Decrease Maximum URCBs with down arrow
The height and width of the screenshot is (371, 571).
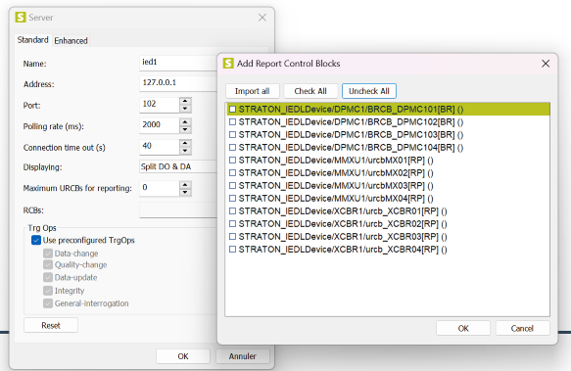tap(185, 192)
